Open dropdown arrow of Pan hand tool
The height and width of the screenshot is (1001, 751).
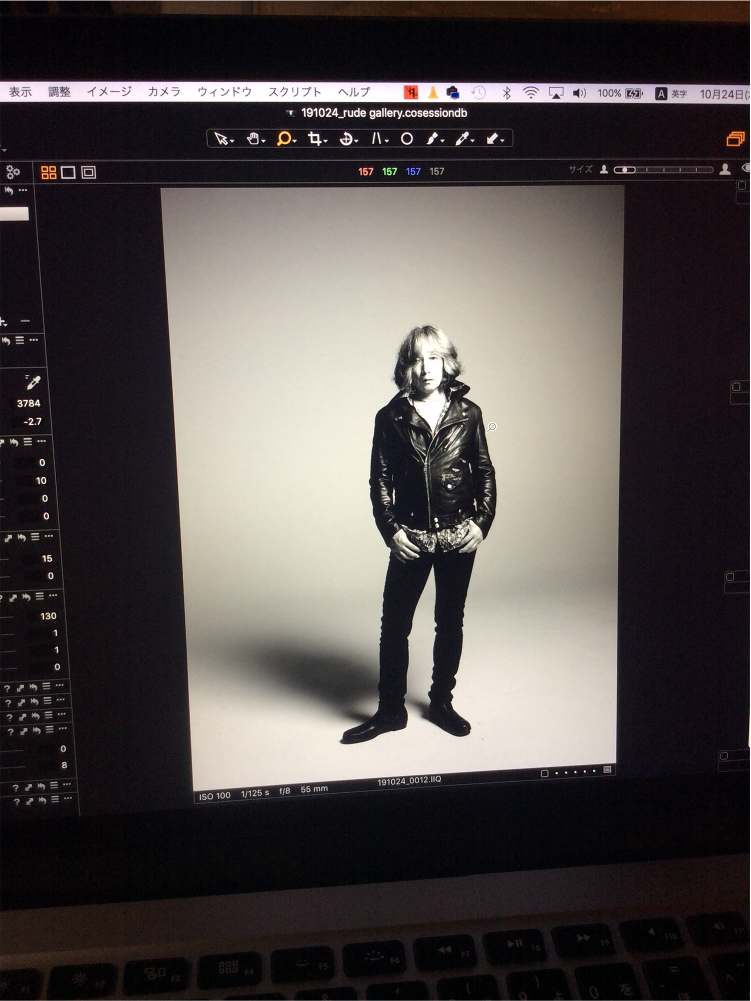[263, 141]
